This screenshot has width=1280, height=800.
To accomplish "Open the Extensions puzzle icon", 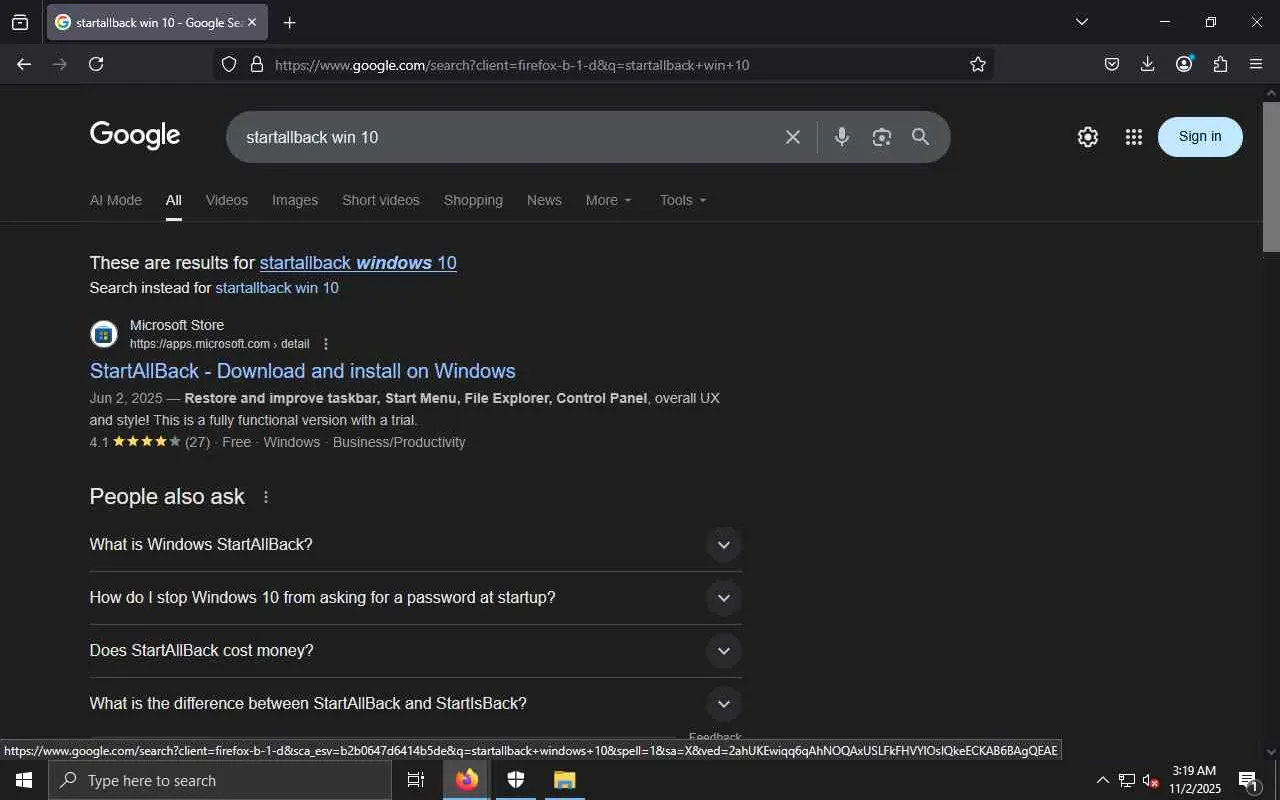I will click(x=1220, y=64).
